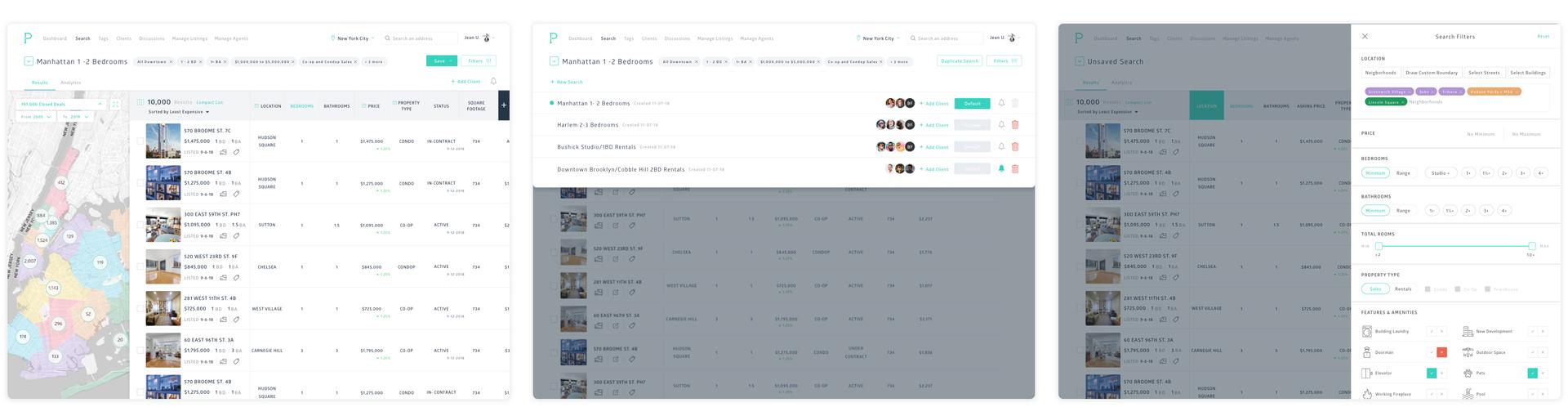Screen dimensions: 1568x416
Task: Click the bell icon beside Add Client in left window
Action: pyautogui.click(x=493, y=82)
